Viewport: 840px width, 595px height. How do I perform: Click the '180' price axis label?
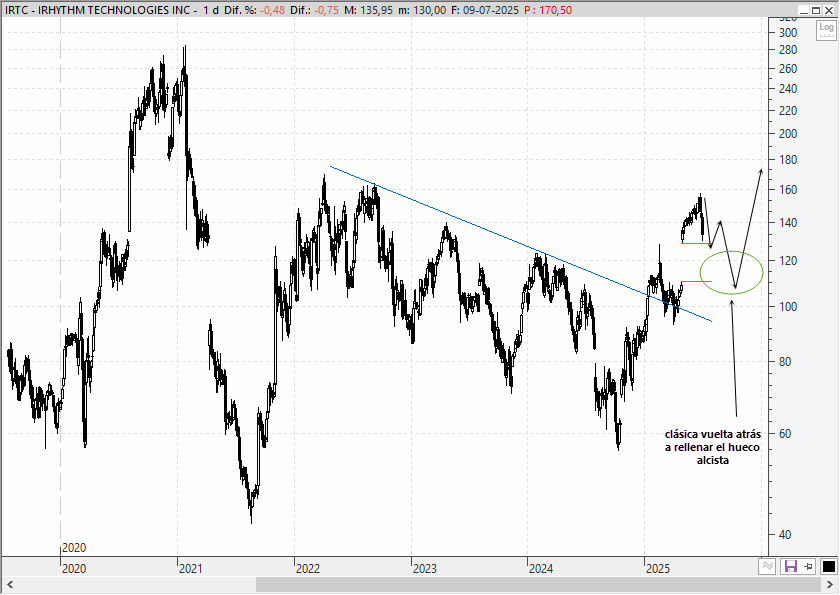[788, 160]
